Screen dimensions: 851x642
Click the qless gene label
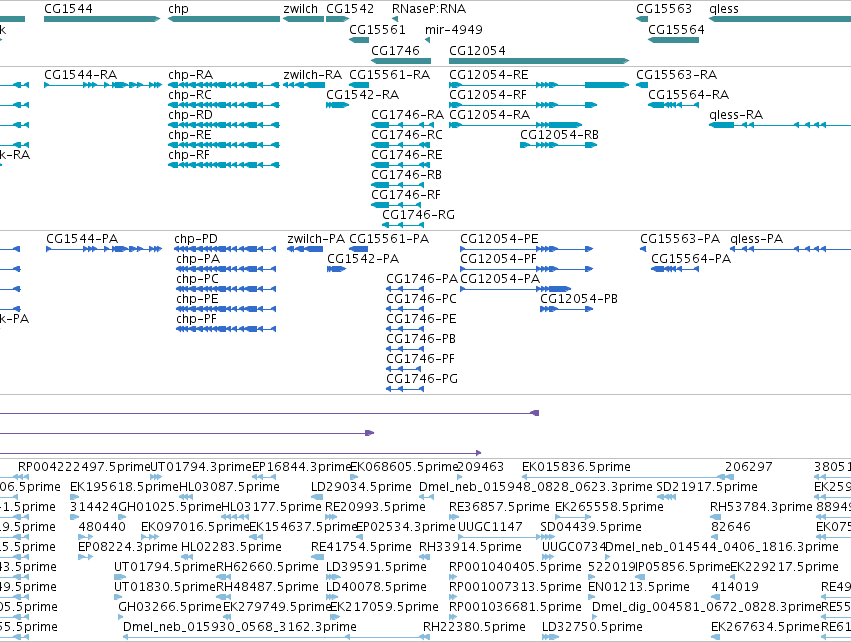click(724, 9)
